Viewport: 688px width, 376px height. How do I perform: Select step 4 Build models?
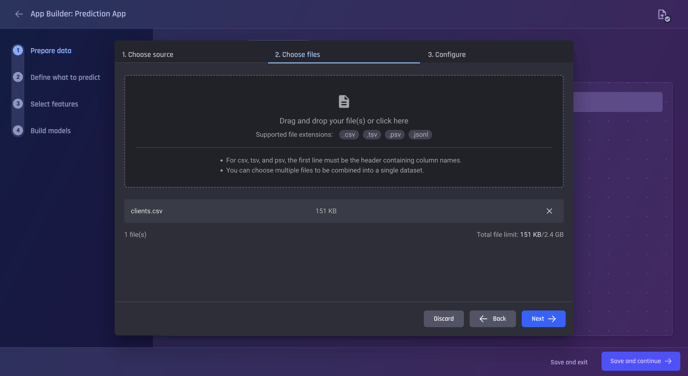50,131
